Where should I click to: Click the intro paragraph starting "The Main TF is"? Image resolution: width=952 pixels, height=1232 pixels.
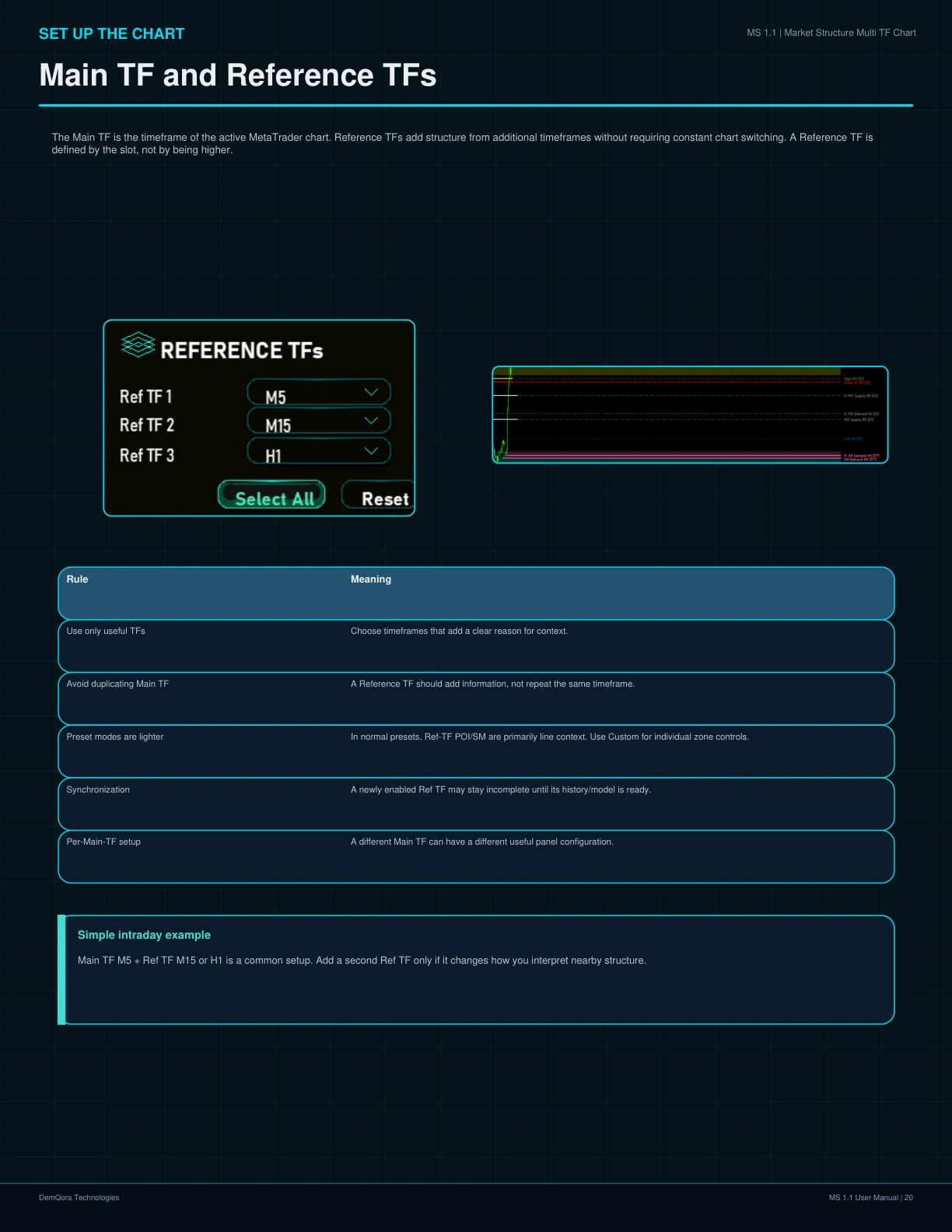tap(463, 143)
